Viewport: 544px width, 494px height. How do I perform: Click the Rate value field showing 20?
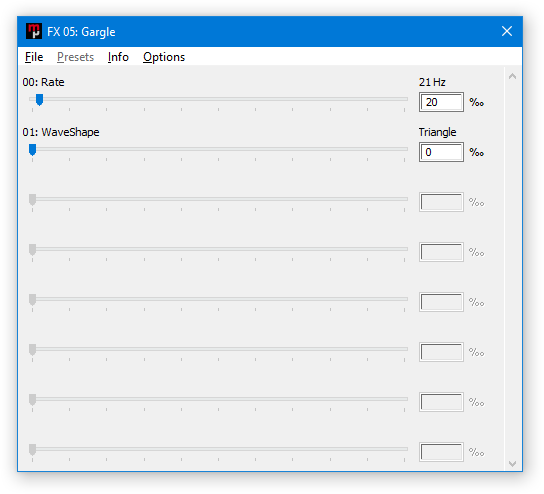[441, 102]
